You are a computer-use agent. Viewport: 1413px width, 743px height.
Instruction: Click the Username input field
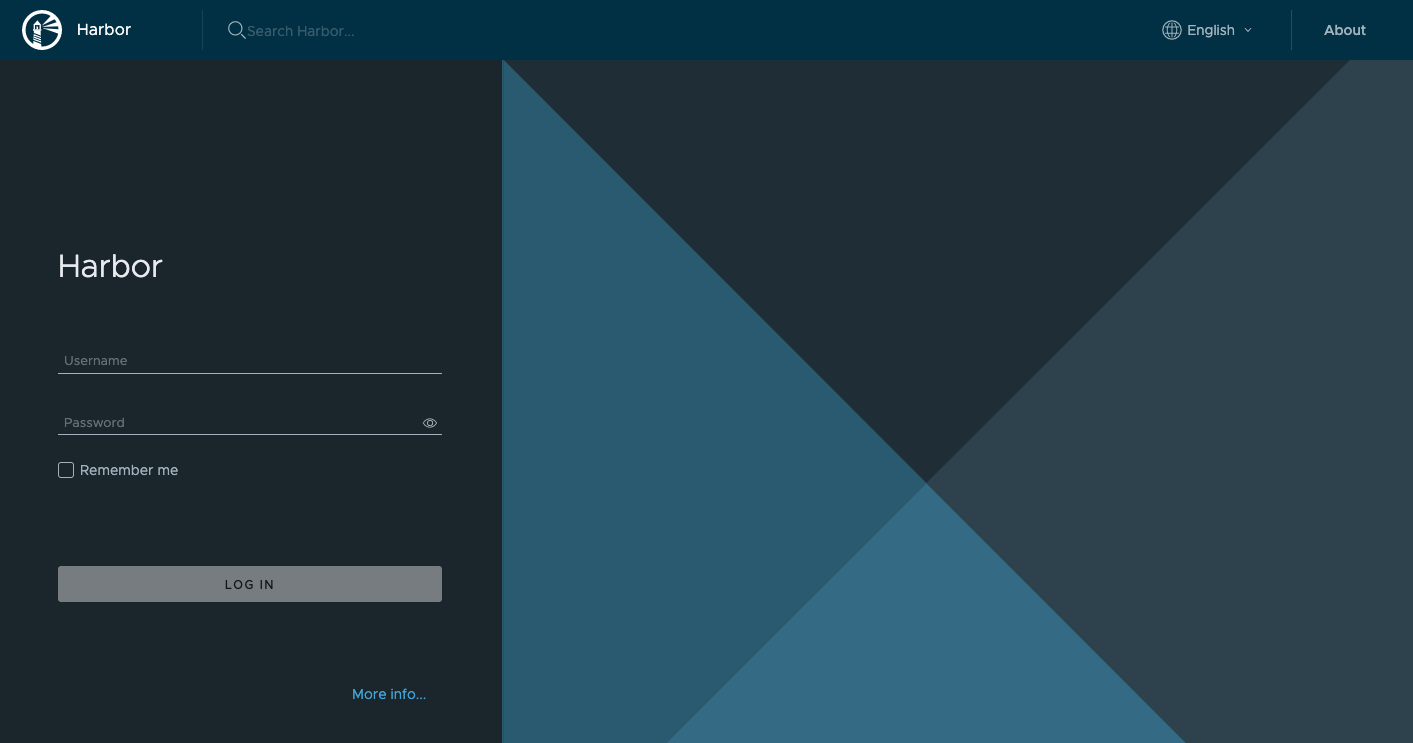tap(250, 360)
